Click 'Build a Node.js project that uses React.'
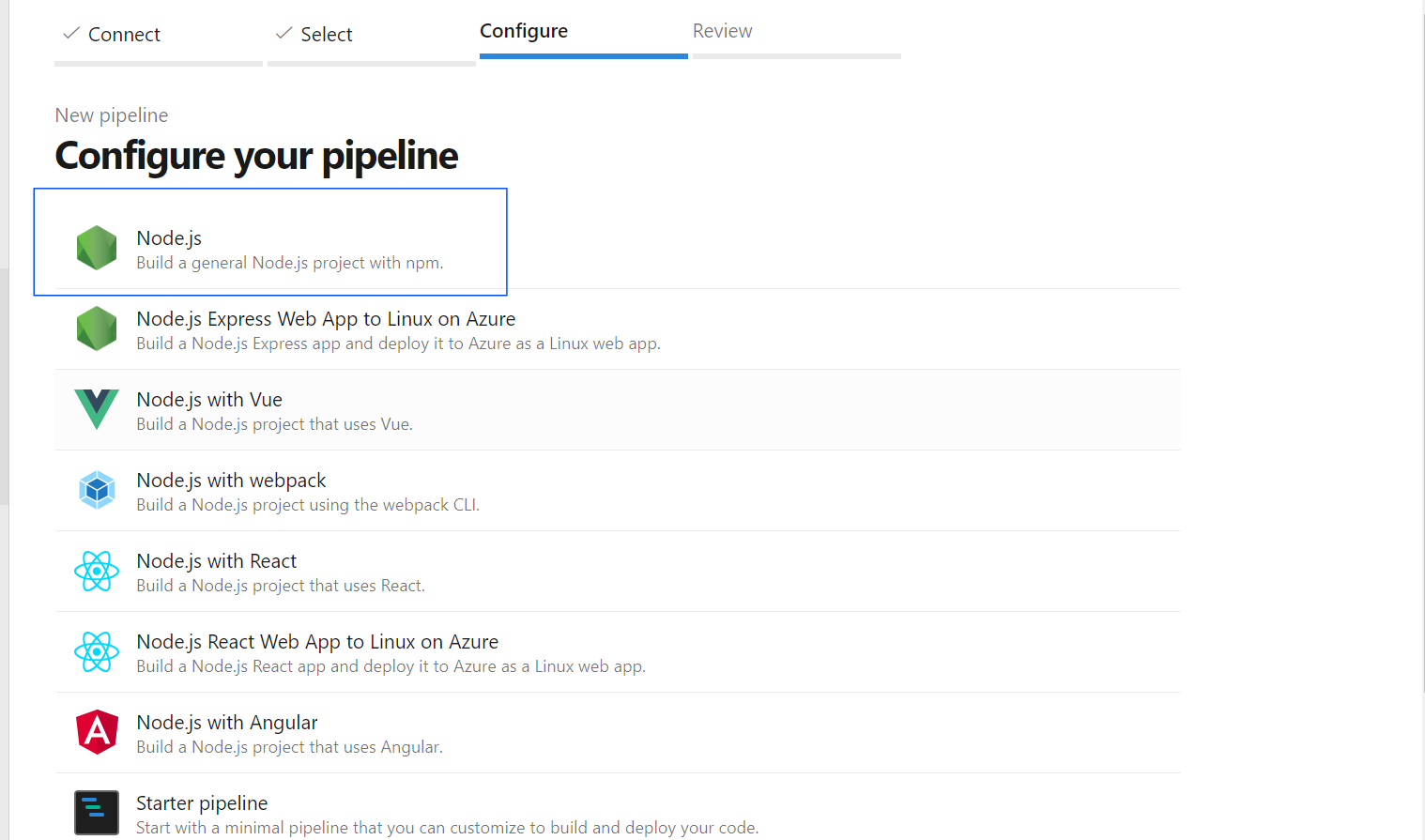This screenshot has height=840, width=1425. [281, 586]
